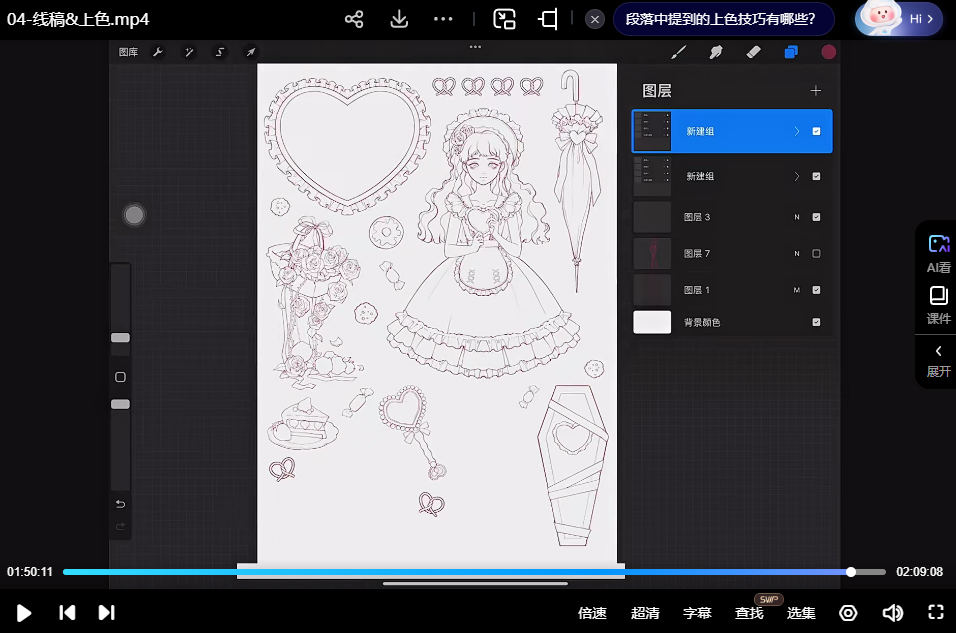Play the video

pyautogui.click(x=24, y=613)
